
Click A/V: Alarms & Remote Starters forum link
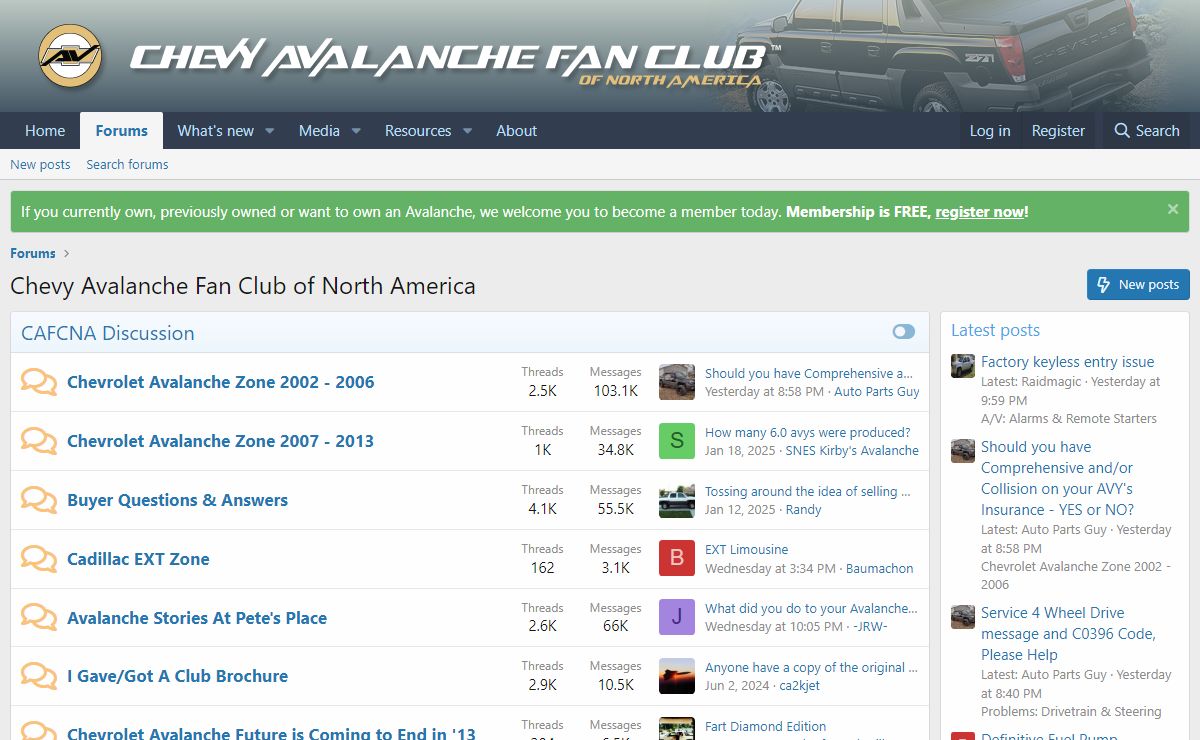pos(1069,418)
